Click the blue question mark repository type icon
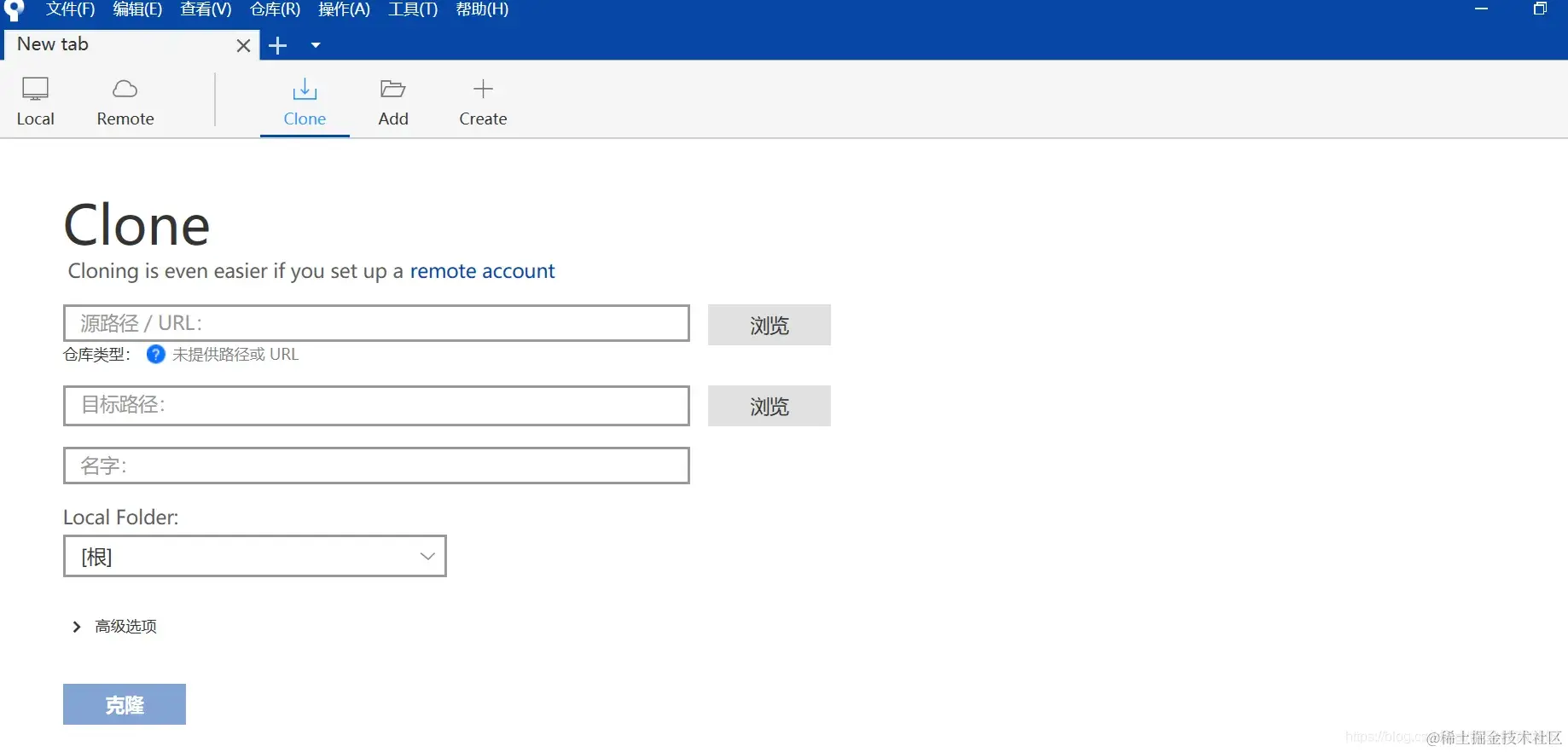The height and width of the screenshot is (752, 1568). pos(155,355)
